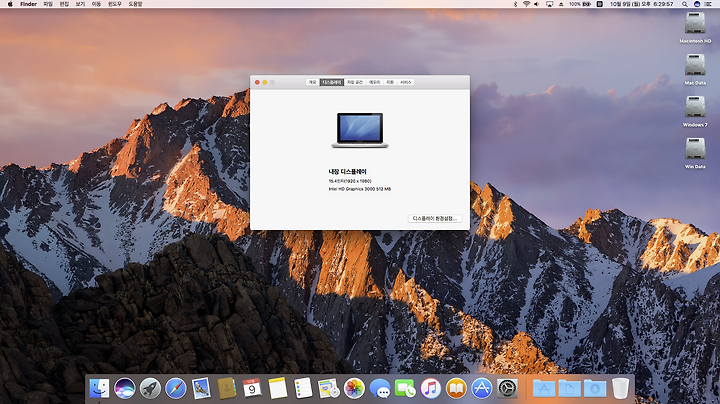Open 이동 (Go) menu
The image size is (720, 404).
pos(96,4)
